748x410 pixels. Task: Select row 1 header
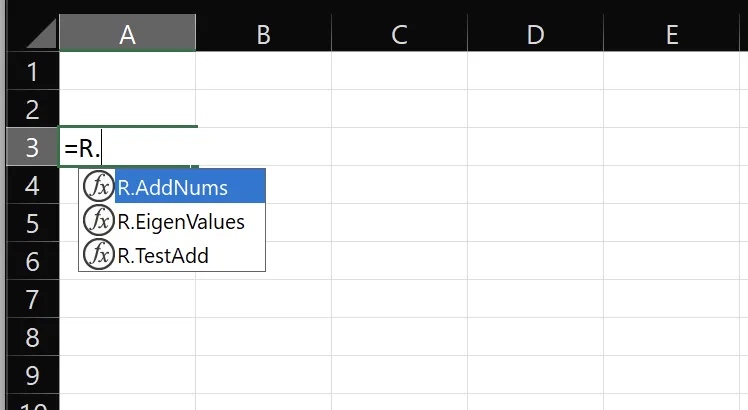[x=32, y=71]
